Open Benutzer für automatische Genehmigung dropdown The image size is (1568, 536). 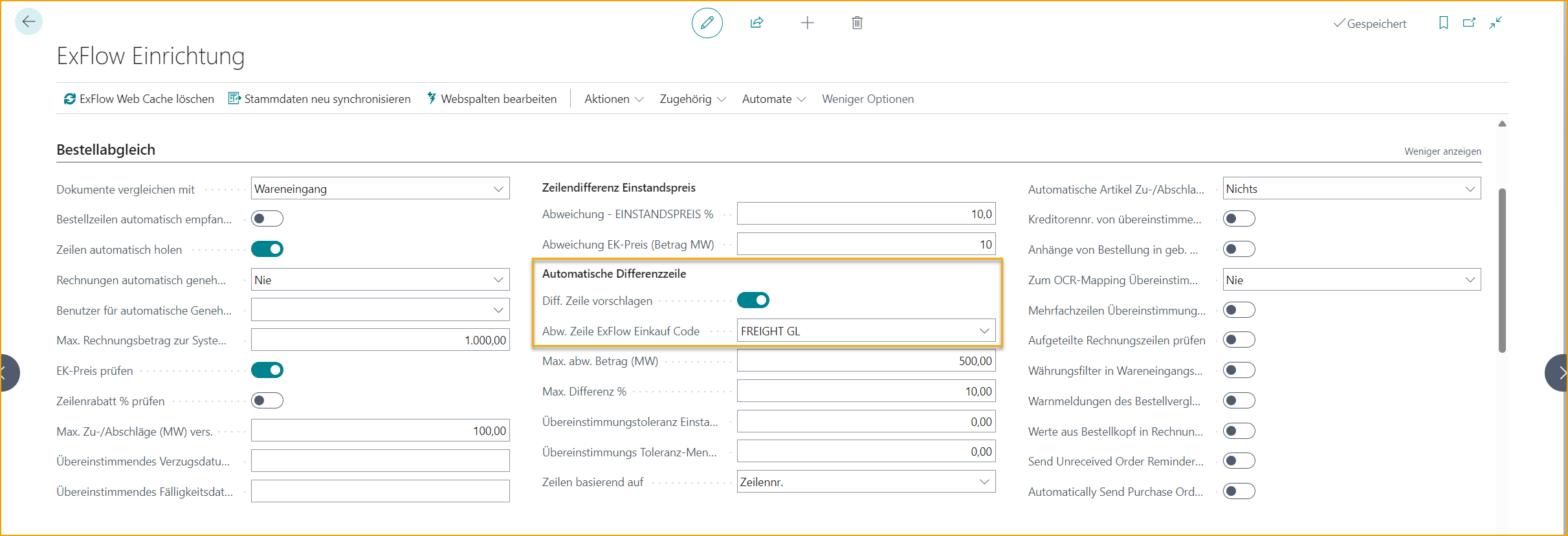click(x=381, y=310)
